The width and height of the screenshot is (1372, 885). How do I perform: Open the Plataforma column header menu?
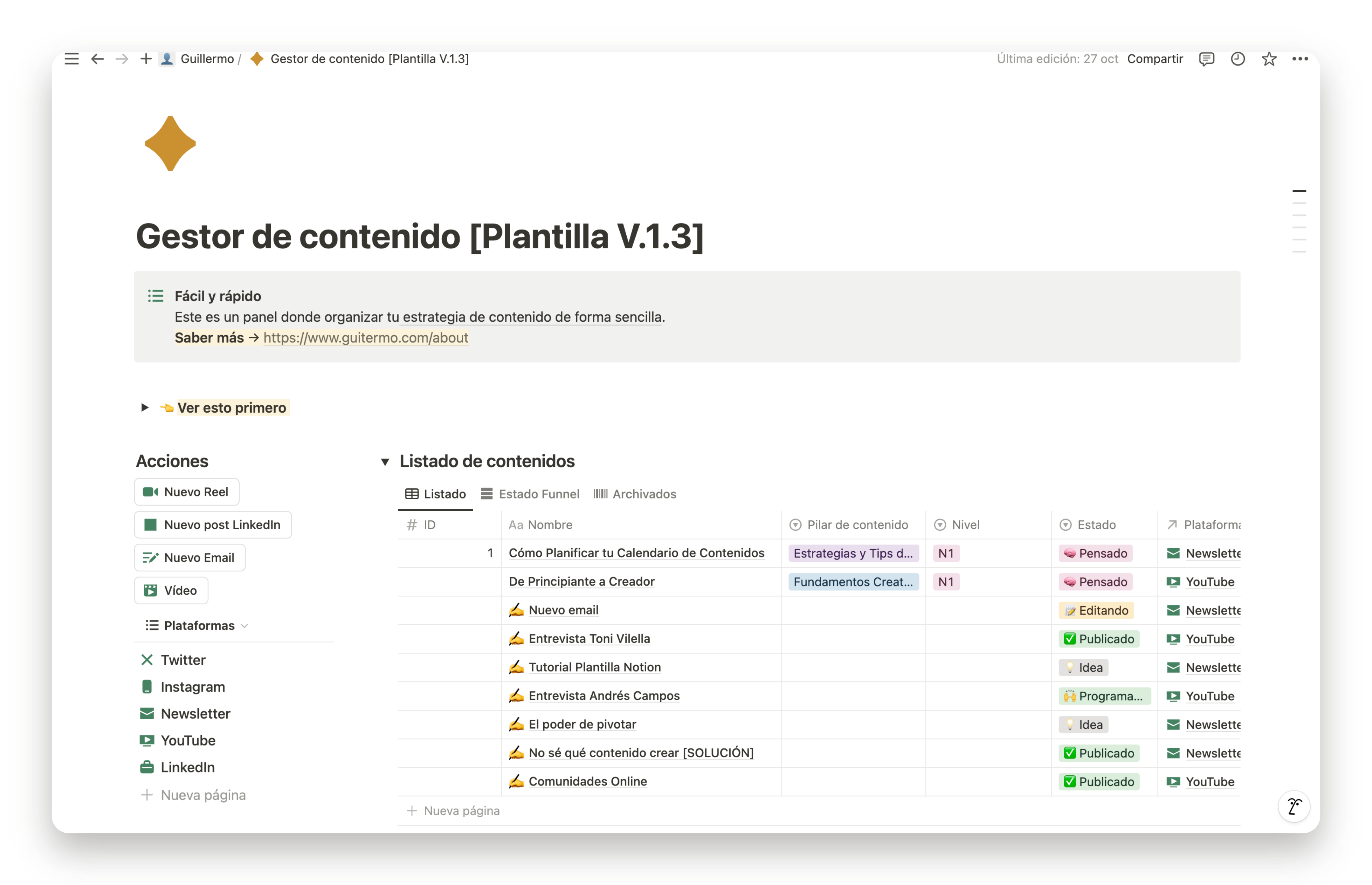pyautogui.click(x=1199, y=525)
